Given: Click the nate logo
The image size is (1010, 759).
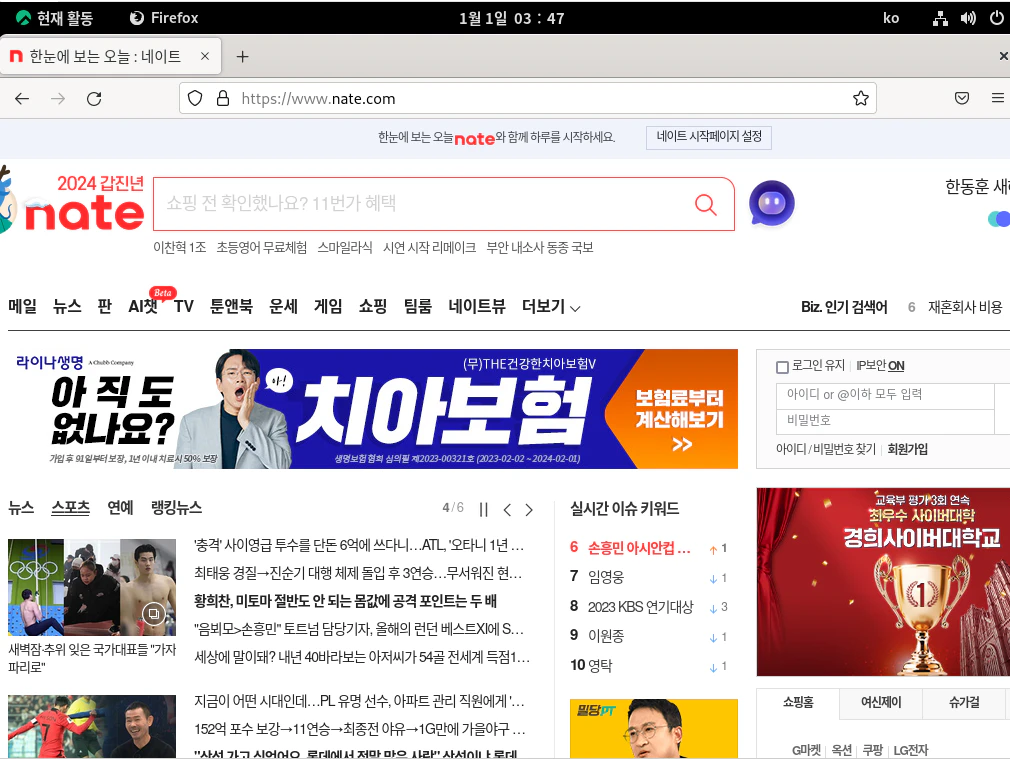Looking at the screenshot, I should point(84,214).
